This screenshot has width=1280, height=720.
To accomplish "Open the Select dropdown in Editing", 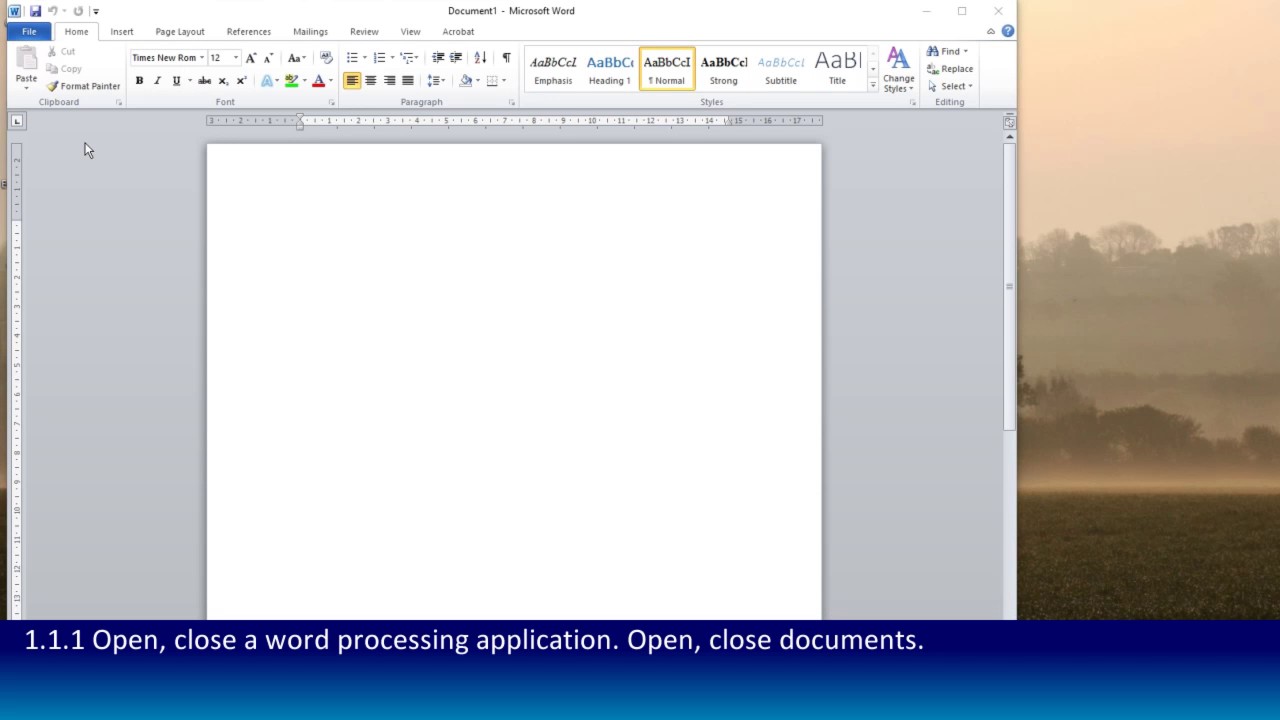I will [x=950, y=86].
